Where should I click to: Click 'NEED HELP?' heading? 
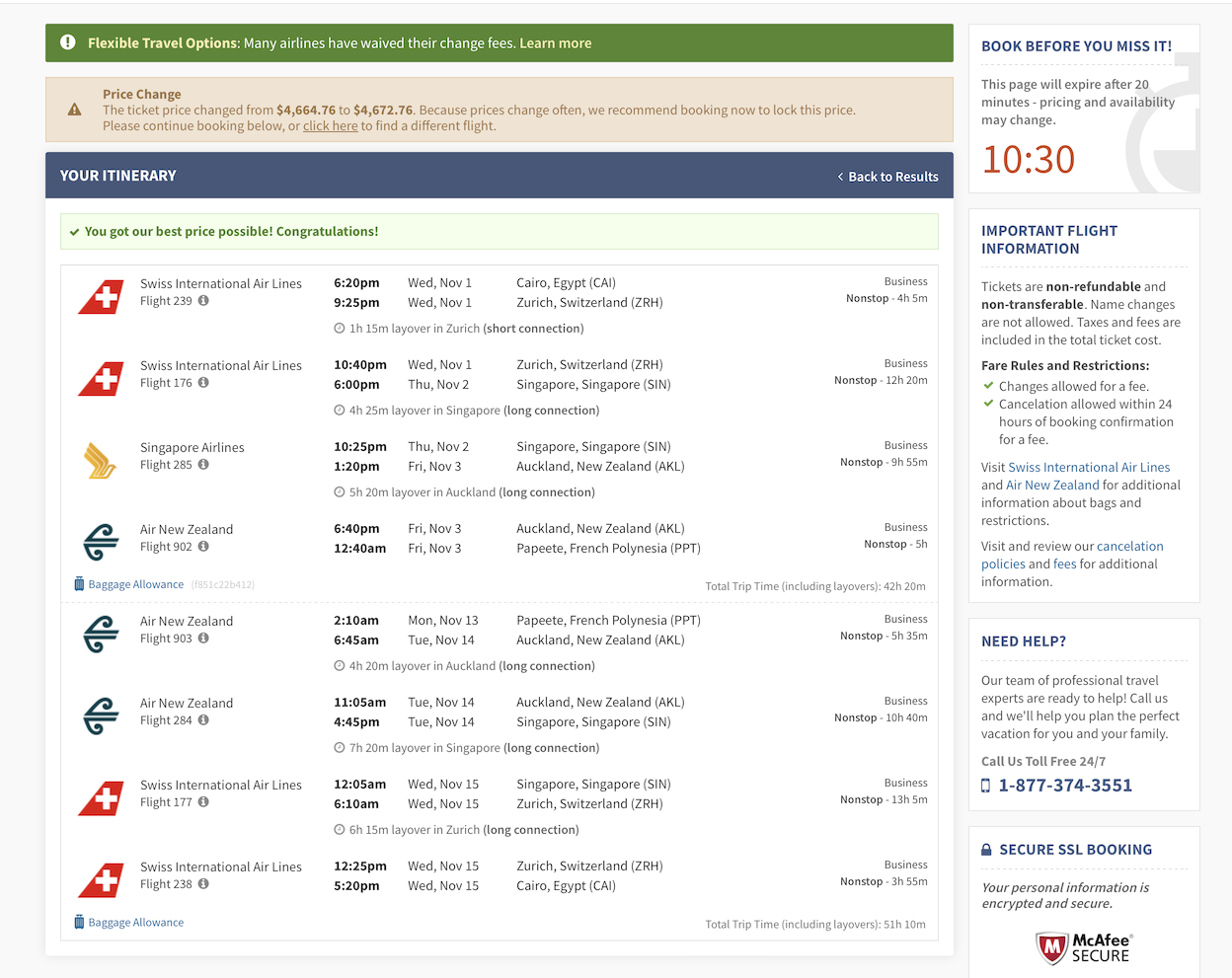point(1024,641)
